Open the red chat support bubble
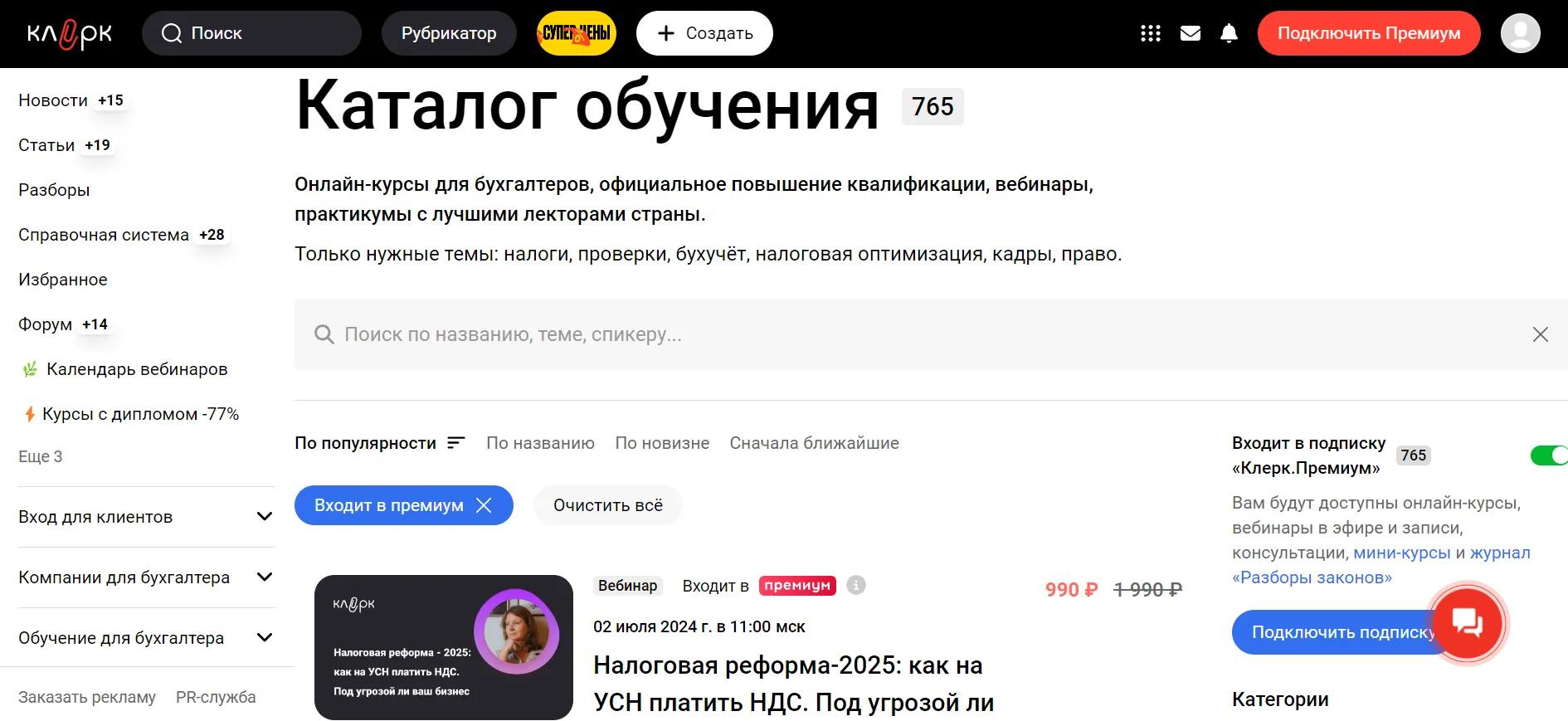1568x721 pixels. [1468, 622]
